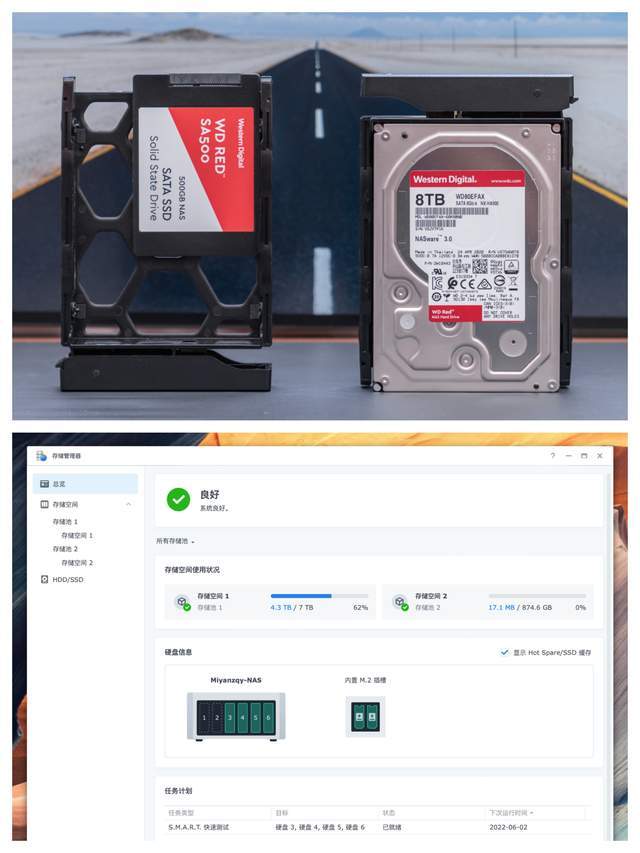The width and height of the screenshot is (640, 853).
Task: Select drive bay 4 in NAS diagram
Action: click(x=243, y=718)
